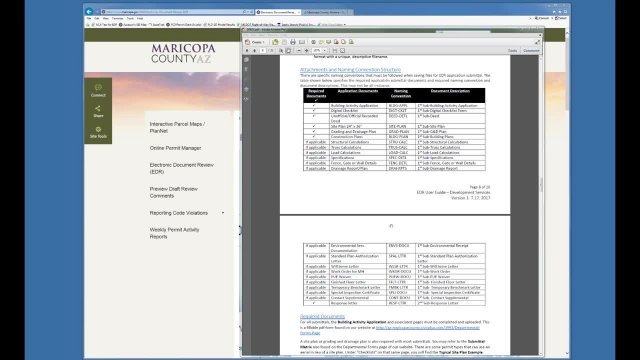Choose the hand pan tool in Acrobat
This screenshot has height=360, width=640.
(x=288, y=51)
